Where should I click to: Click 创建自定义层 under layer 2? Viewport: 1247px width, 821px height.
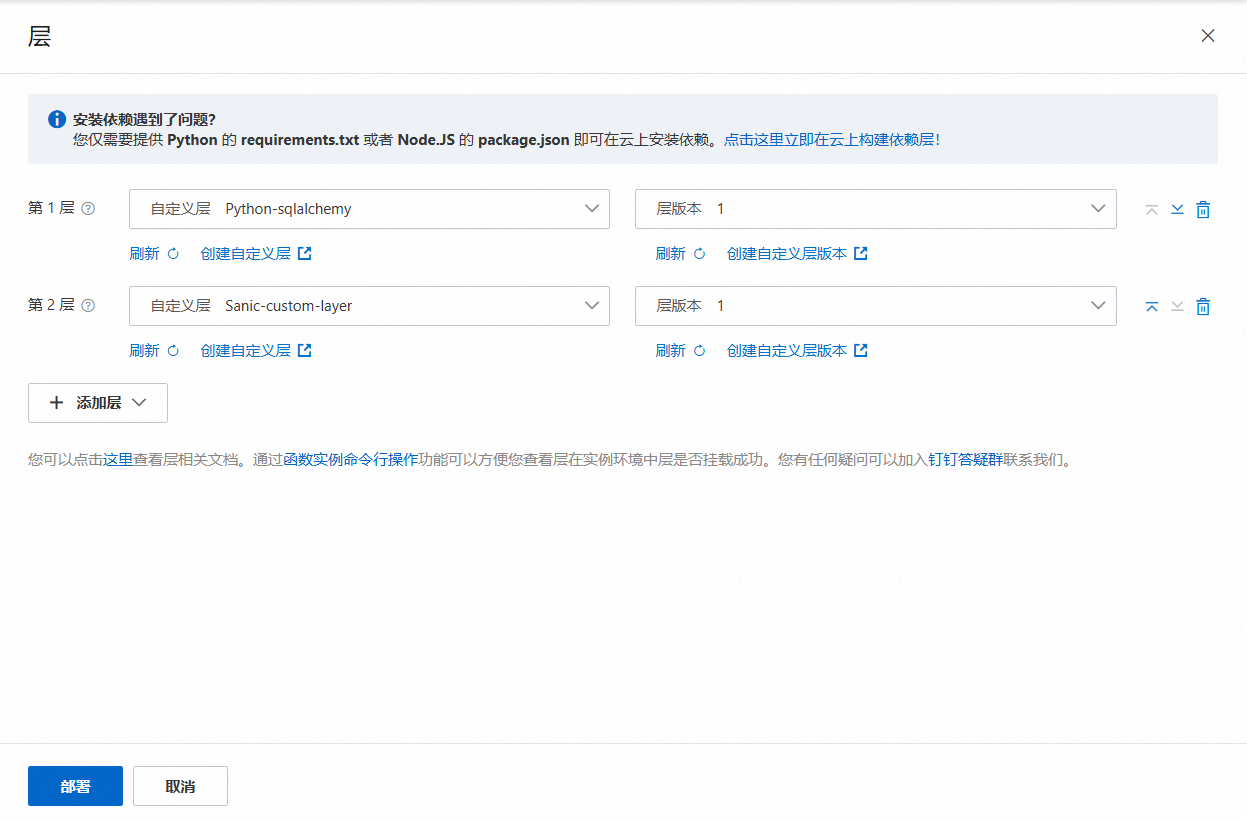coord(245,351)
